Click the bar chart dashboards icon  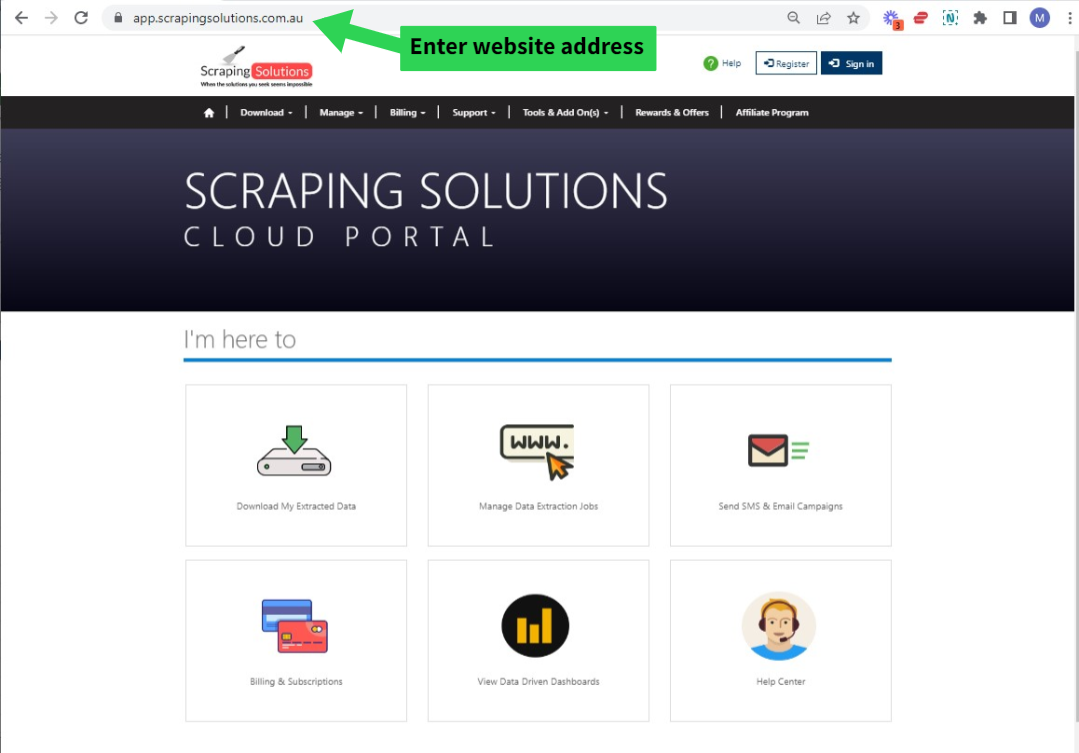point(535,626)
